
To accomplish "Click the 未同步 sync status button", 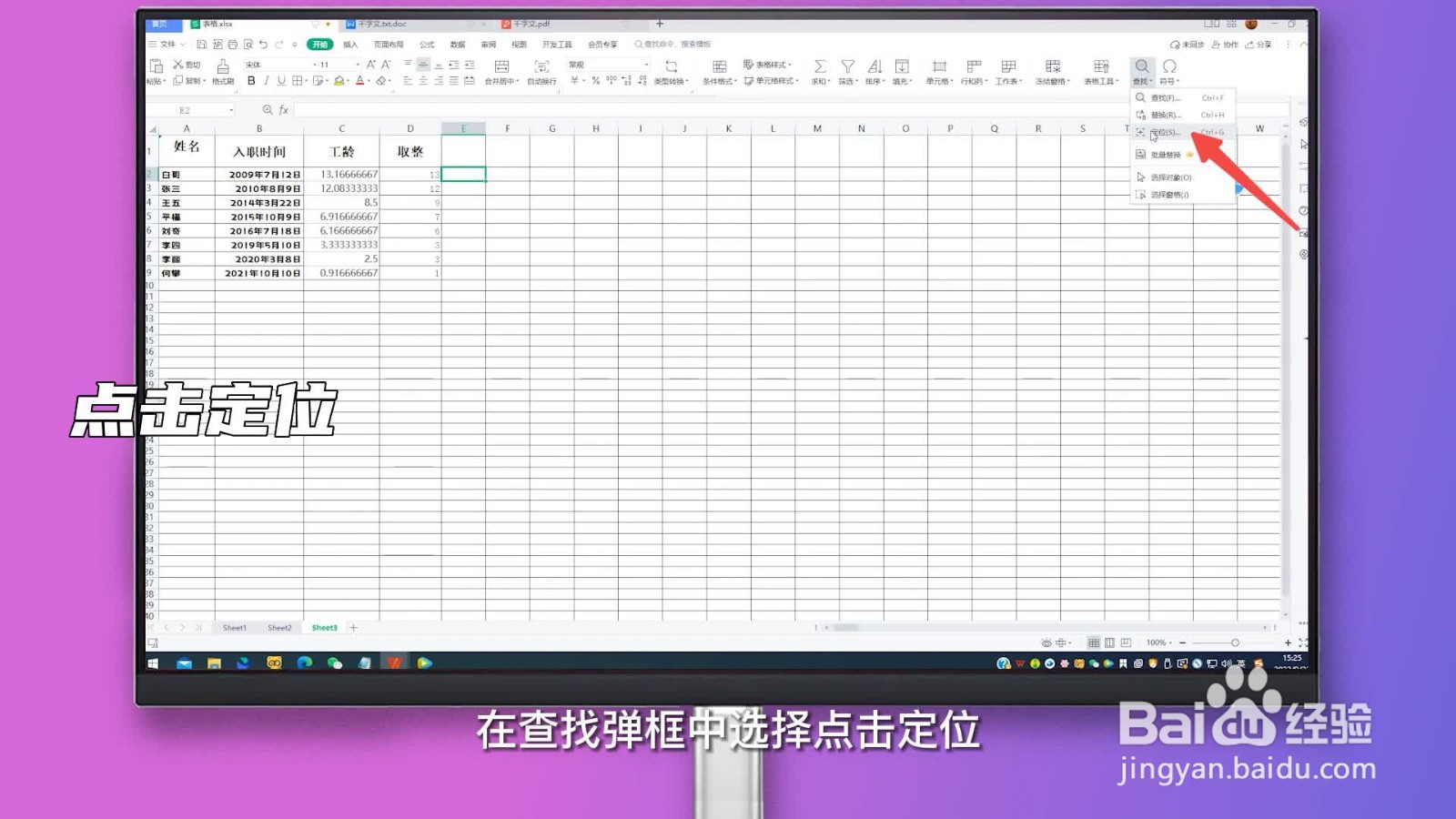I will tap(1188, 44).
